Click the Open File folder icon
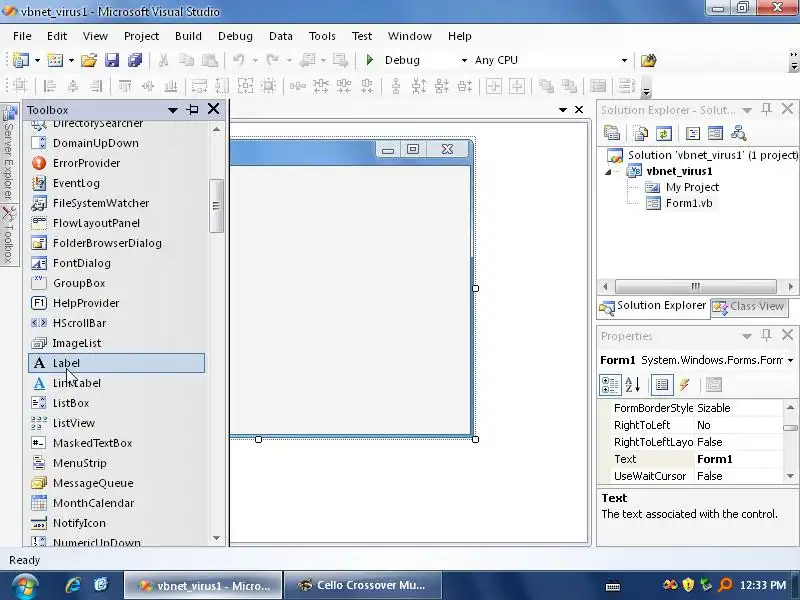Image resolution: width=800 pixels, height=600 pixels. (88, 60)
